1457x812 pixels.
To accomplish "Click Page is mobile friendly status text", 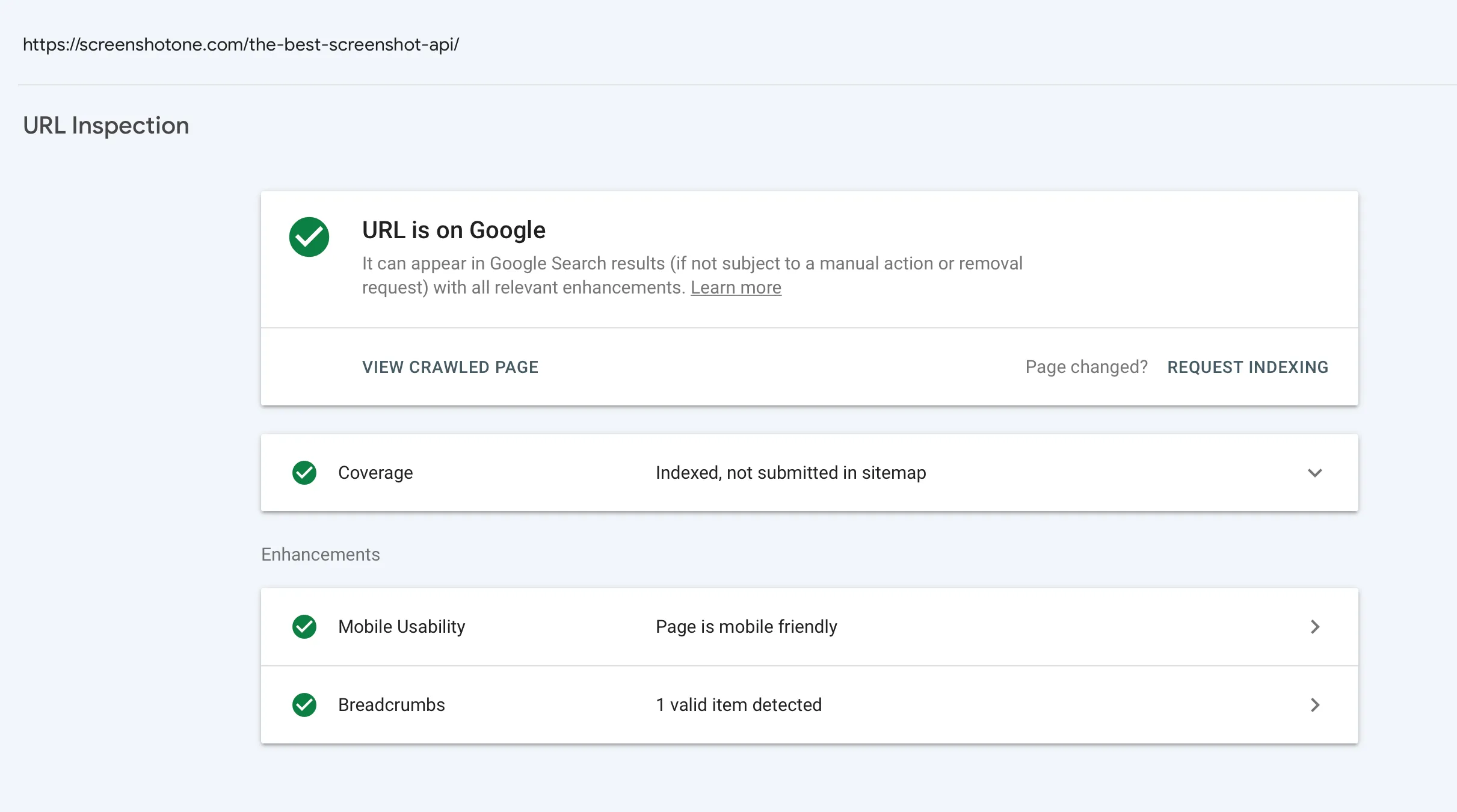I will pos(746,627).
